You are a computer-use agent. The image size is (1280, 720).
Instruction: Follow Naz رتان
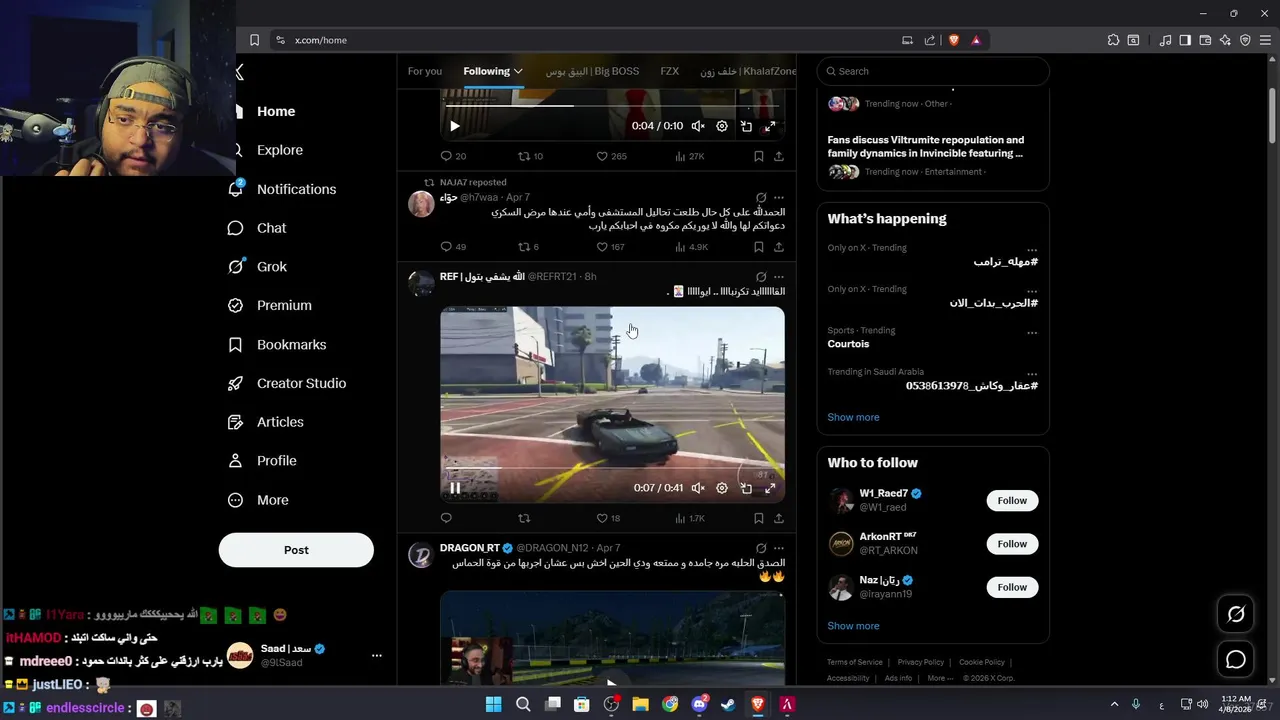pos(1012,587)
